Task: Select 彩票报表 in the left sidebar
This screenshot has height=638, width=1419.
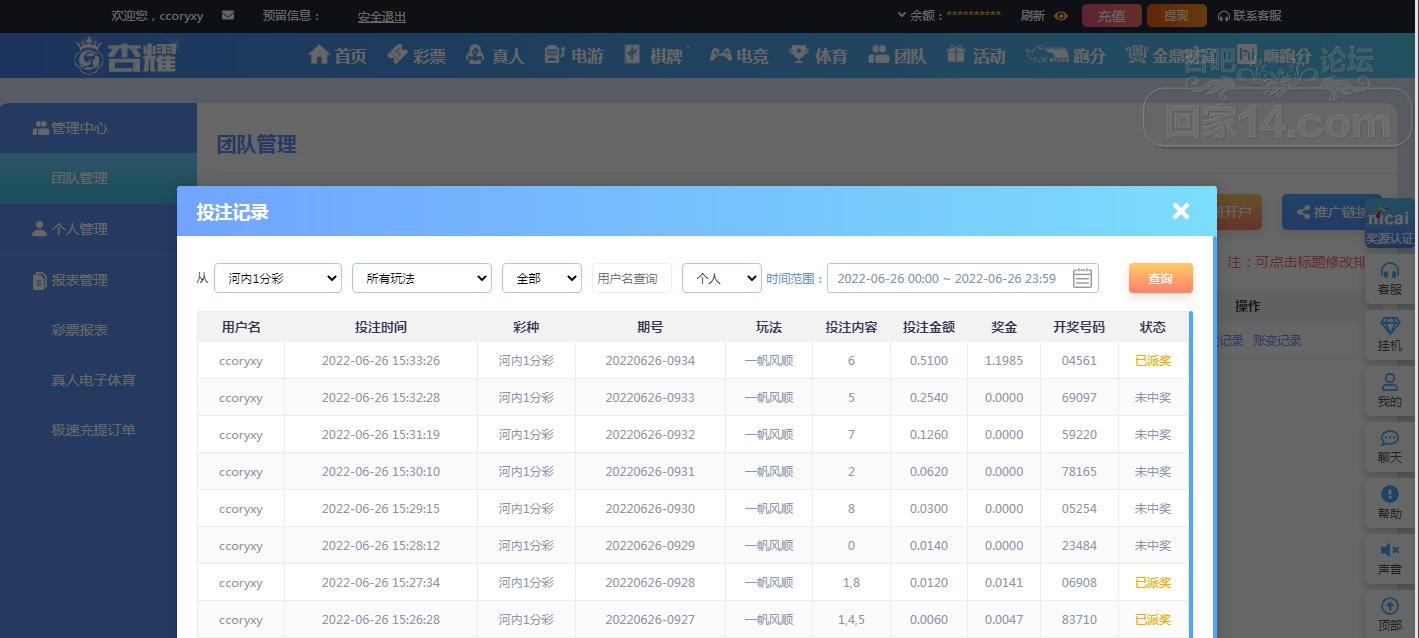Action: tap(80, 330)
